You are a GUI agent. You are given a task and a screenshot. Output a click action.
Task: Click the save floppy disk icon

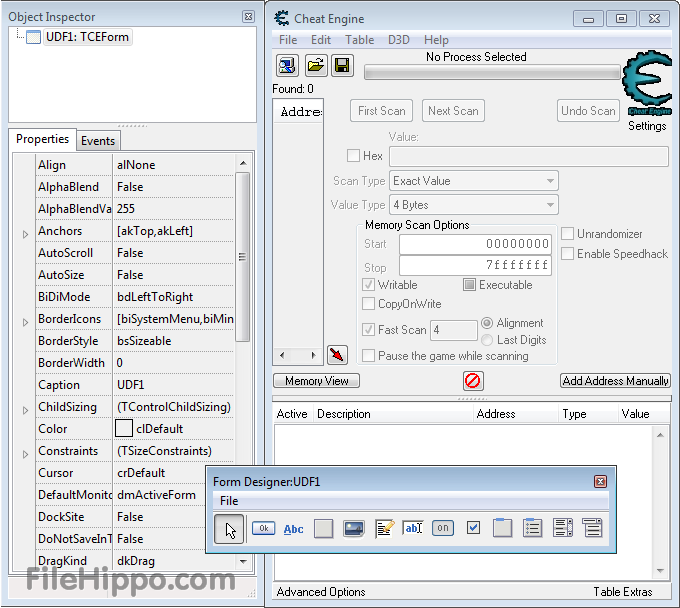pos(343,66)
